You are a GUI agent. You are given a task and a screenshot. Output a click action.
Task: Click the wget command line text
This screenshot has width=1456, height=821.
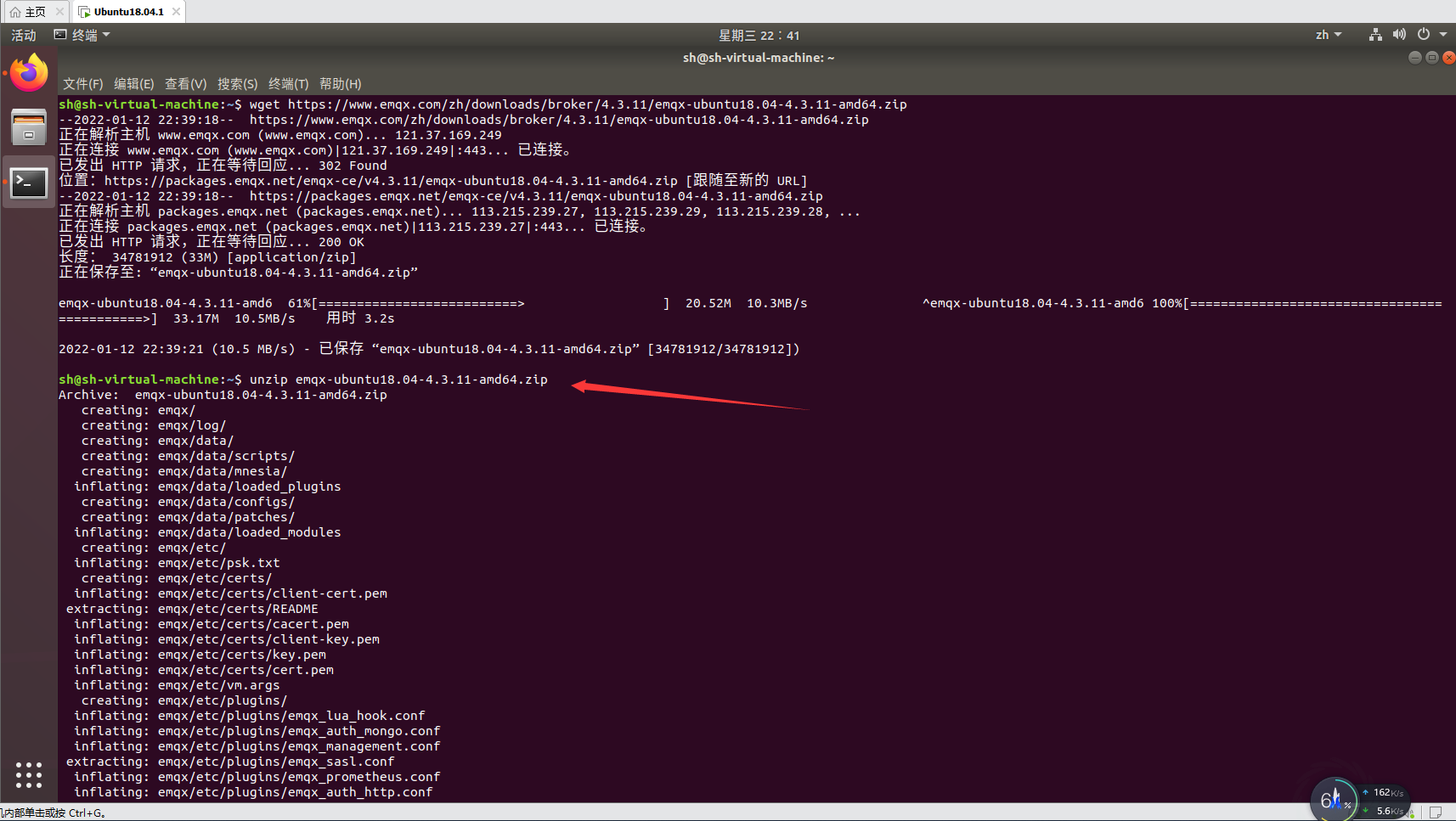click(x=483, y=104)
